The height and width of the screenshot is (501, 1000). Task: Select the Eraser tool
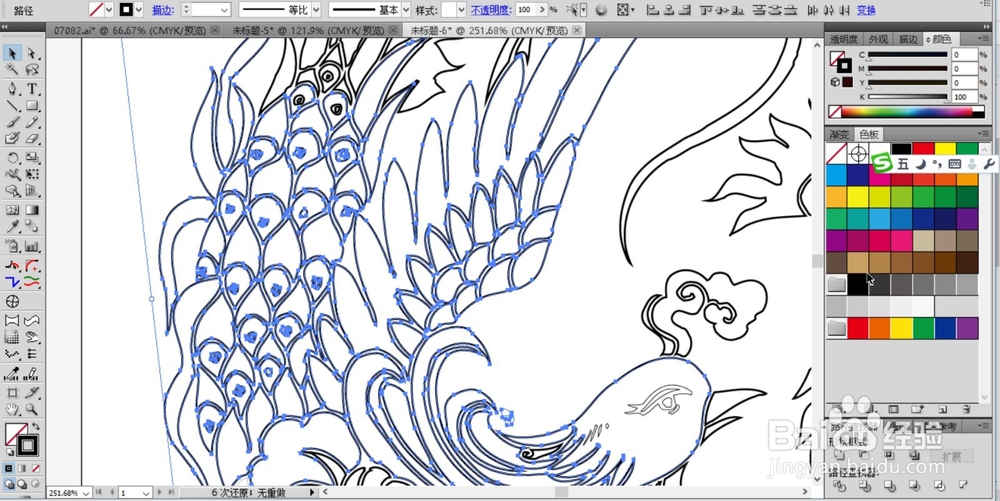click(32, 138)
